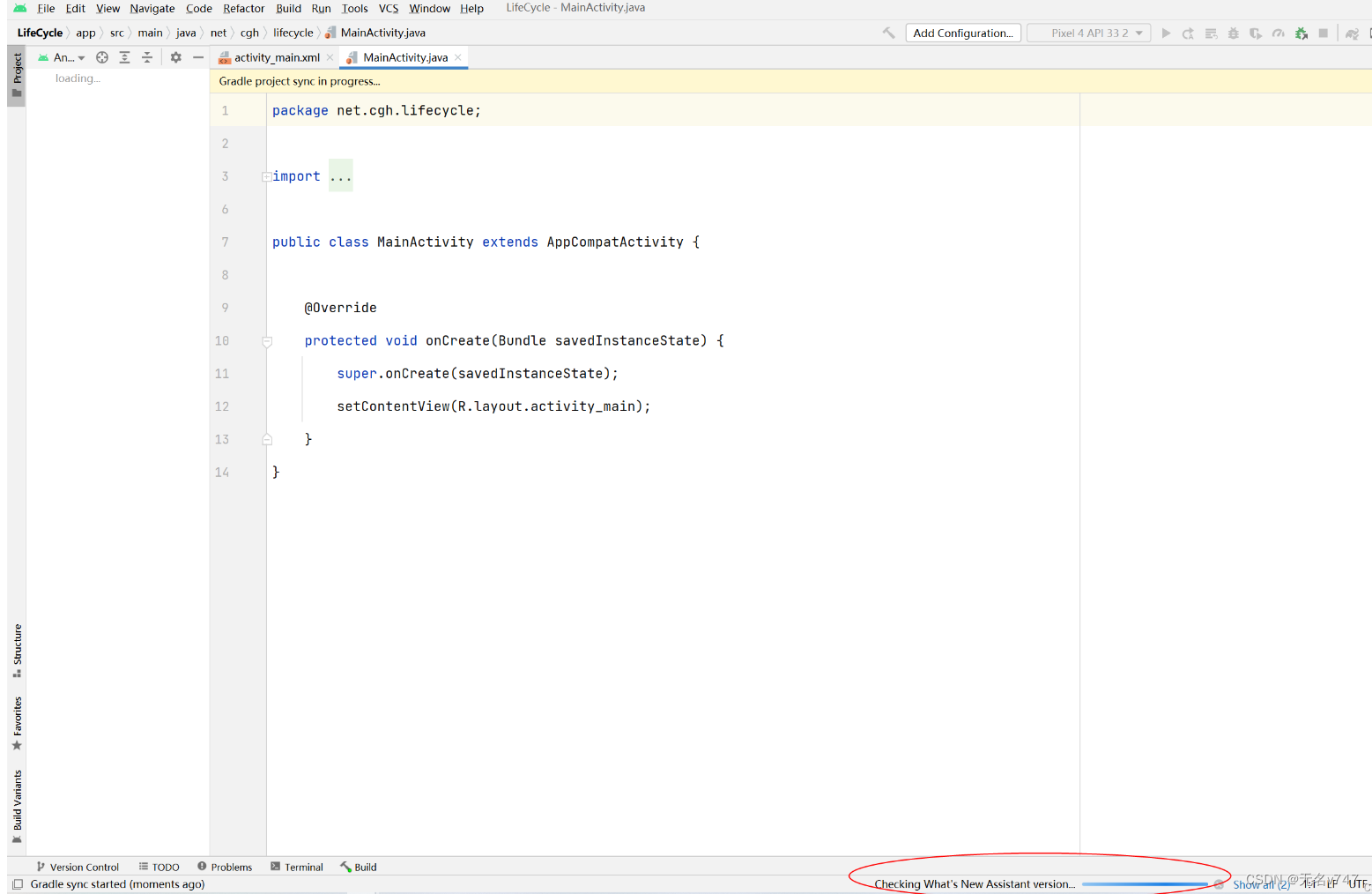Screen dimensions: 1372x894
Task: Apply code changes with the restart icon
Action: 1188,33
